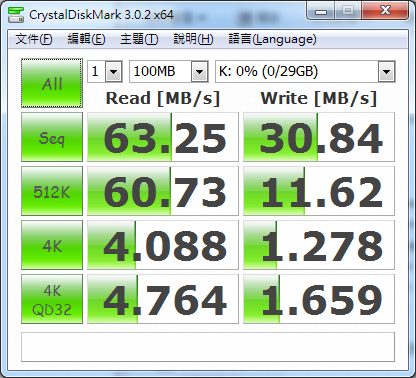Start the 4K QD32 benchmark test
This screenshot has height=378, width=416.
tap(52, 299)
